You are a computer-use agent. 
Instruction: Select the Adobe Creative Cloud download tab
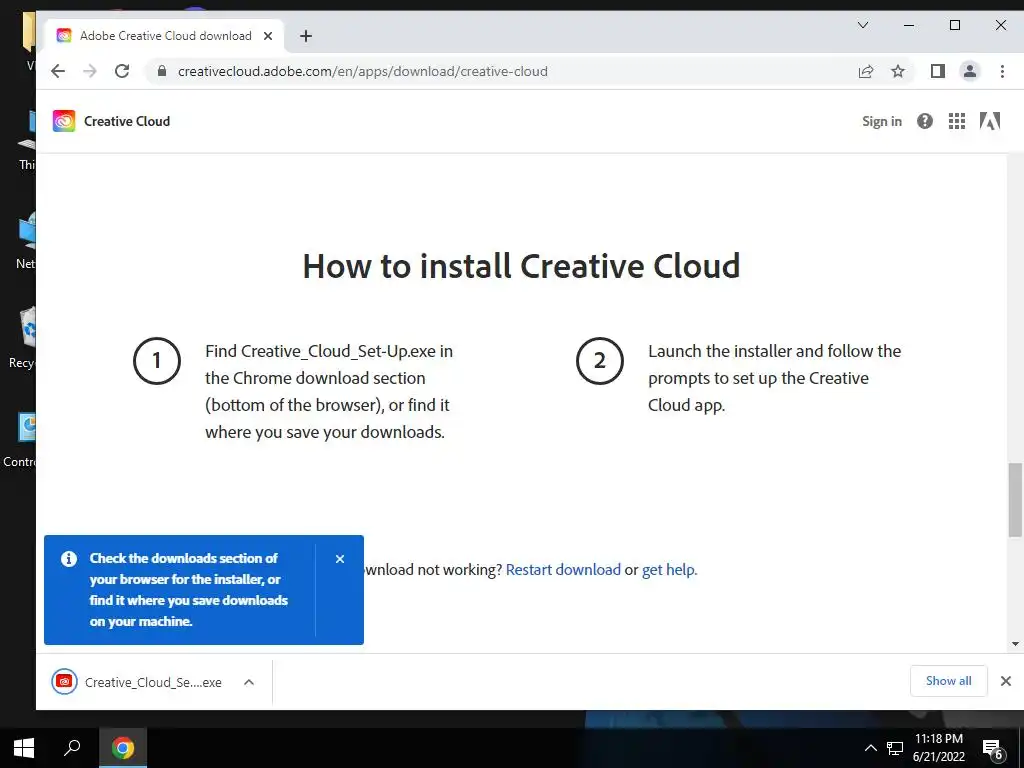click(165, 36)
